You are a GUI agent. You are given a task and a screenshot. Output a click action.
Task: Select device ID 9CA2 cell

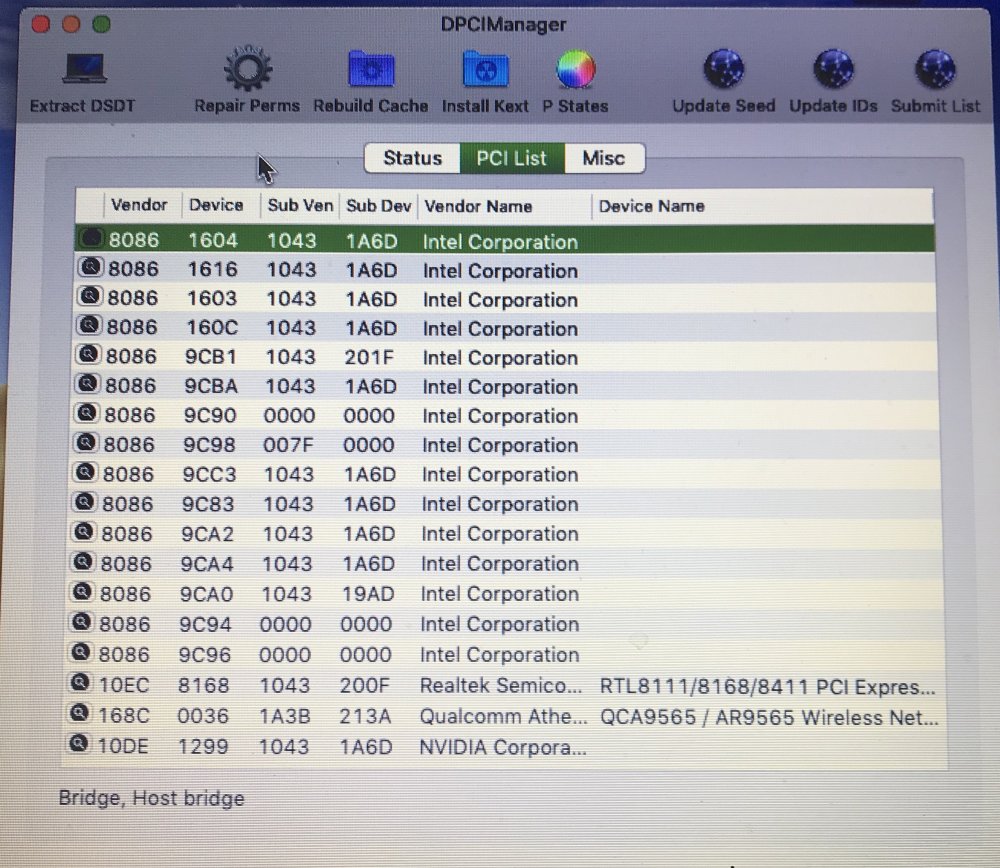(x=207, y=534)
